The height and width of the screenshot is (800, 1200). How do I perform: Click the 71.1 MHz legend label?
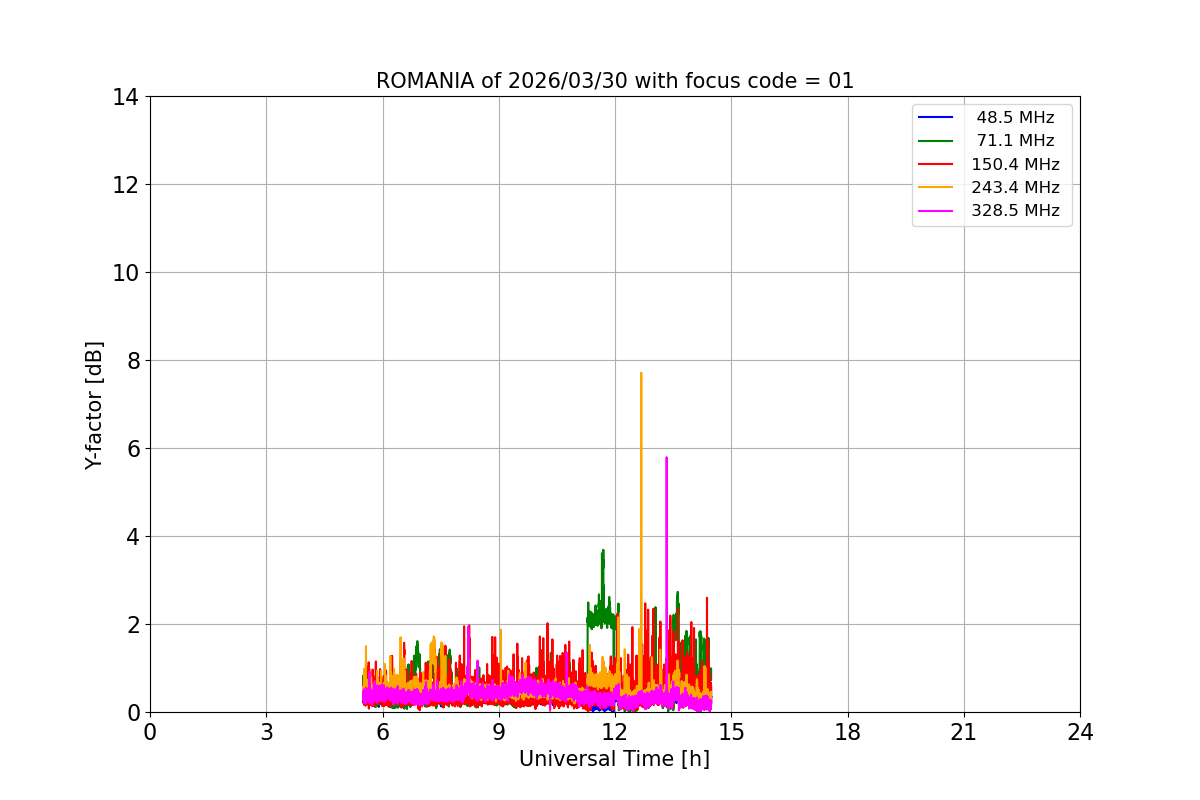pyautogui.click(x=1015, y=141)
